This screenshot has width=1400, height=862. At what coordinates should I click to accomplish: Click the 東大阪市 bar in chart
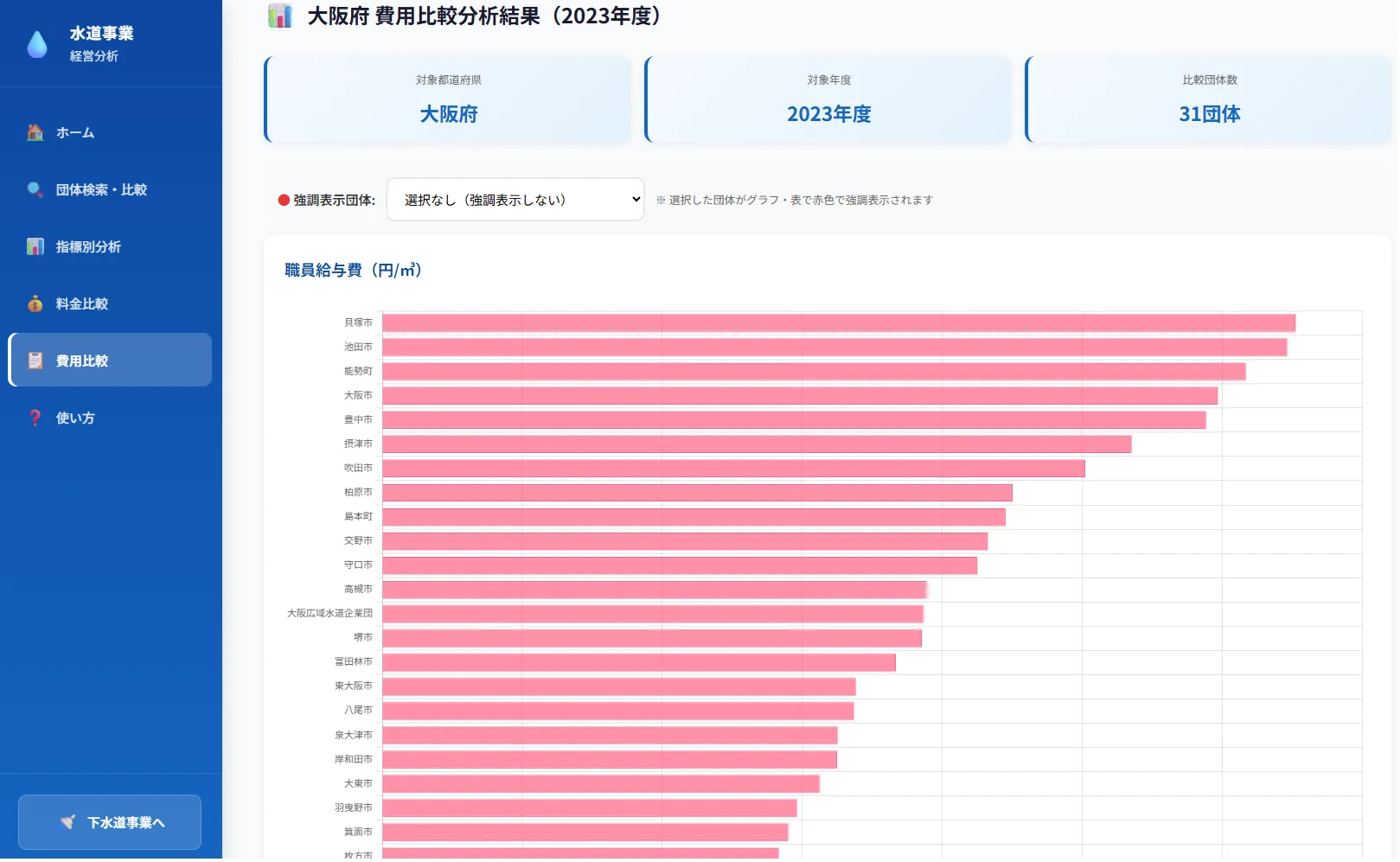(619, 686)
